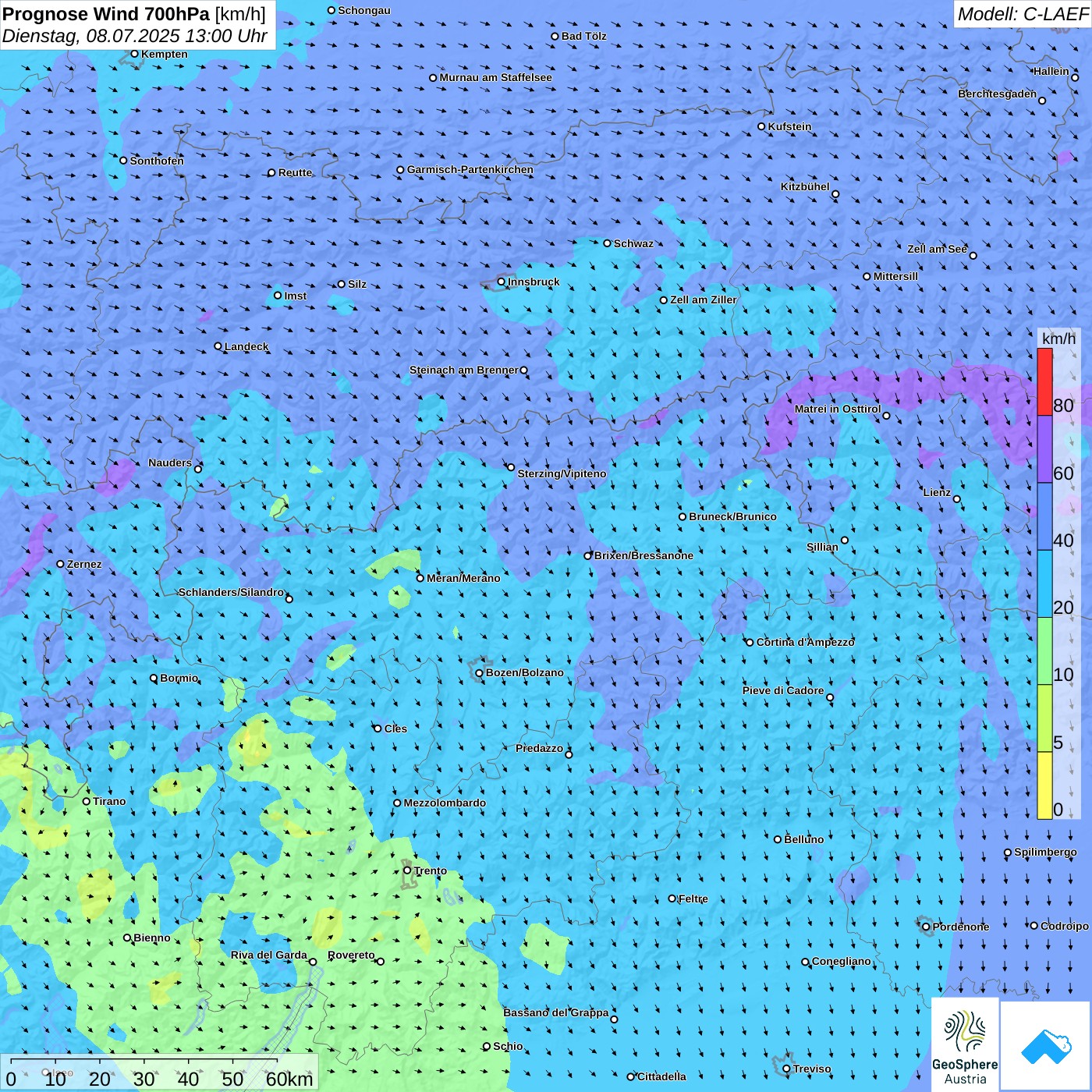Click the Schlanders/Silandro label
Image resolution: width=1092 pixels, height=1092 pixels.
pos(231,592)
